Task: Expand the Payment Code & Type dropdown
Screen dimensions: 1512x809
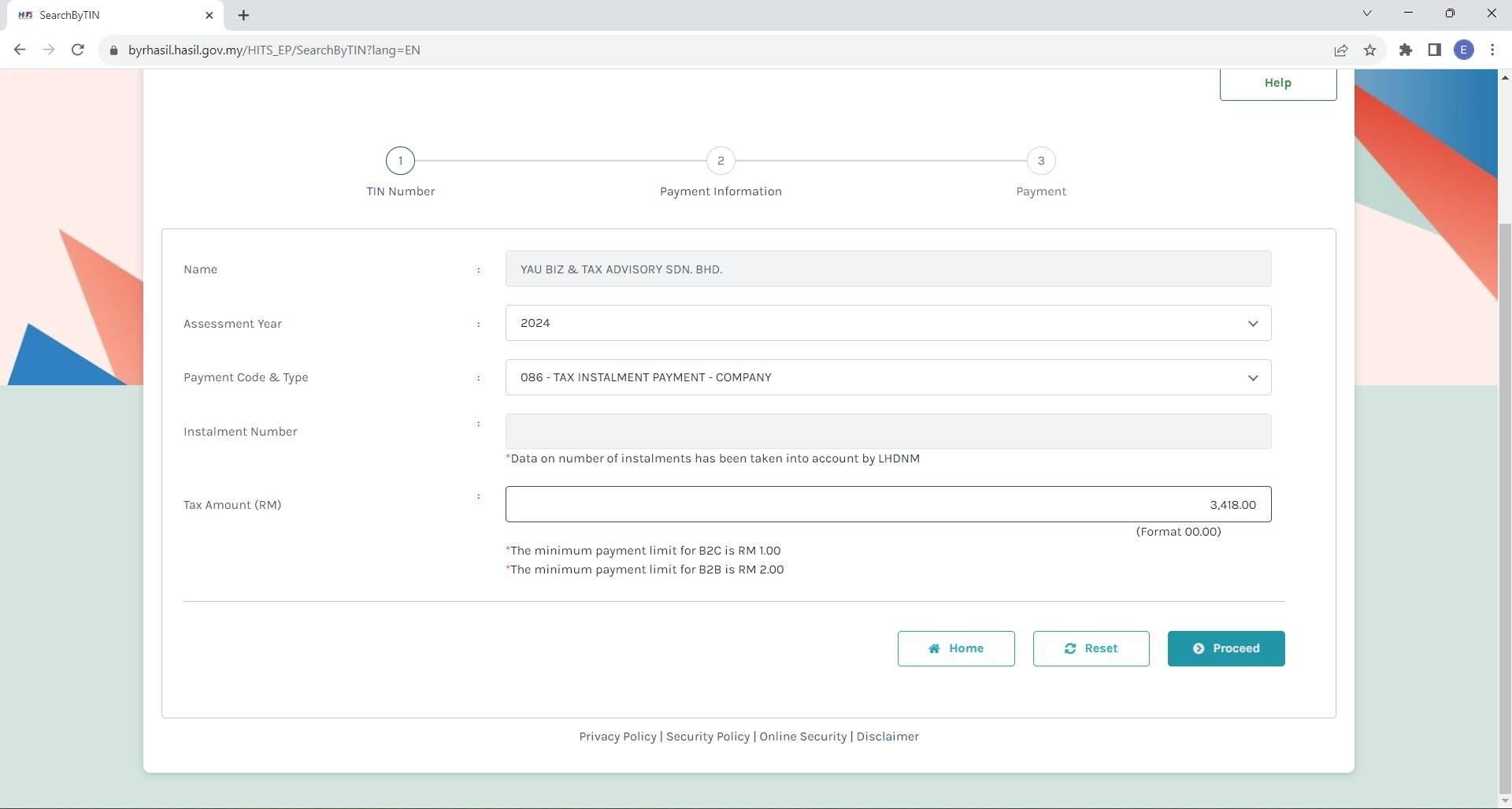Action: pyautogui.click(x=888, y=377)
